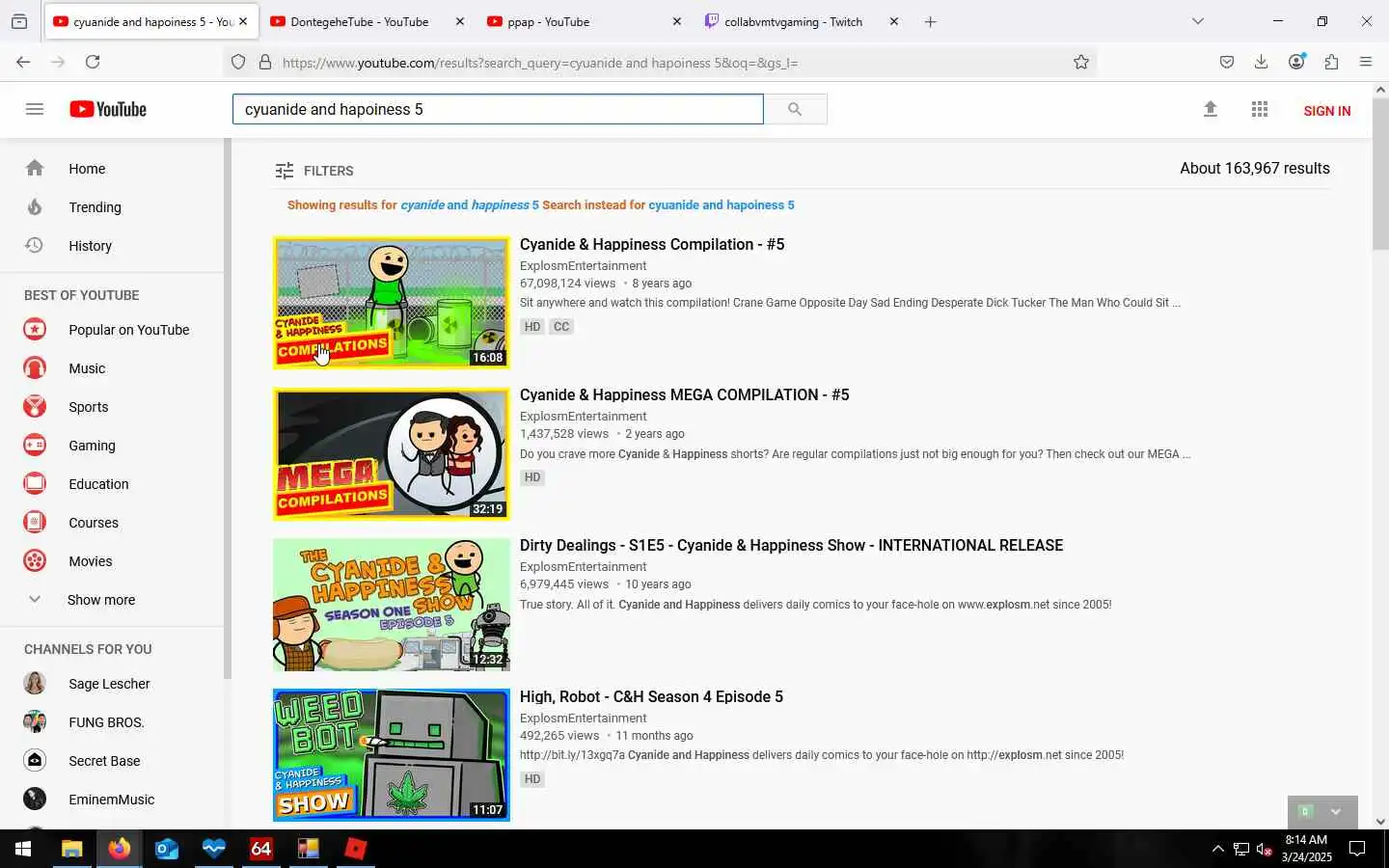Open the Gaming category

(92, 446)
